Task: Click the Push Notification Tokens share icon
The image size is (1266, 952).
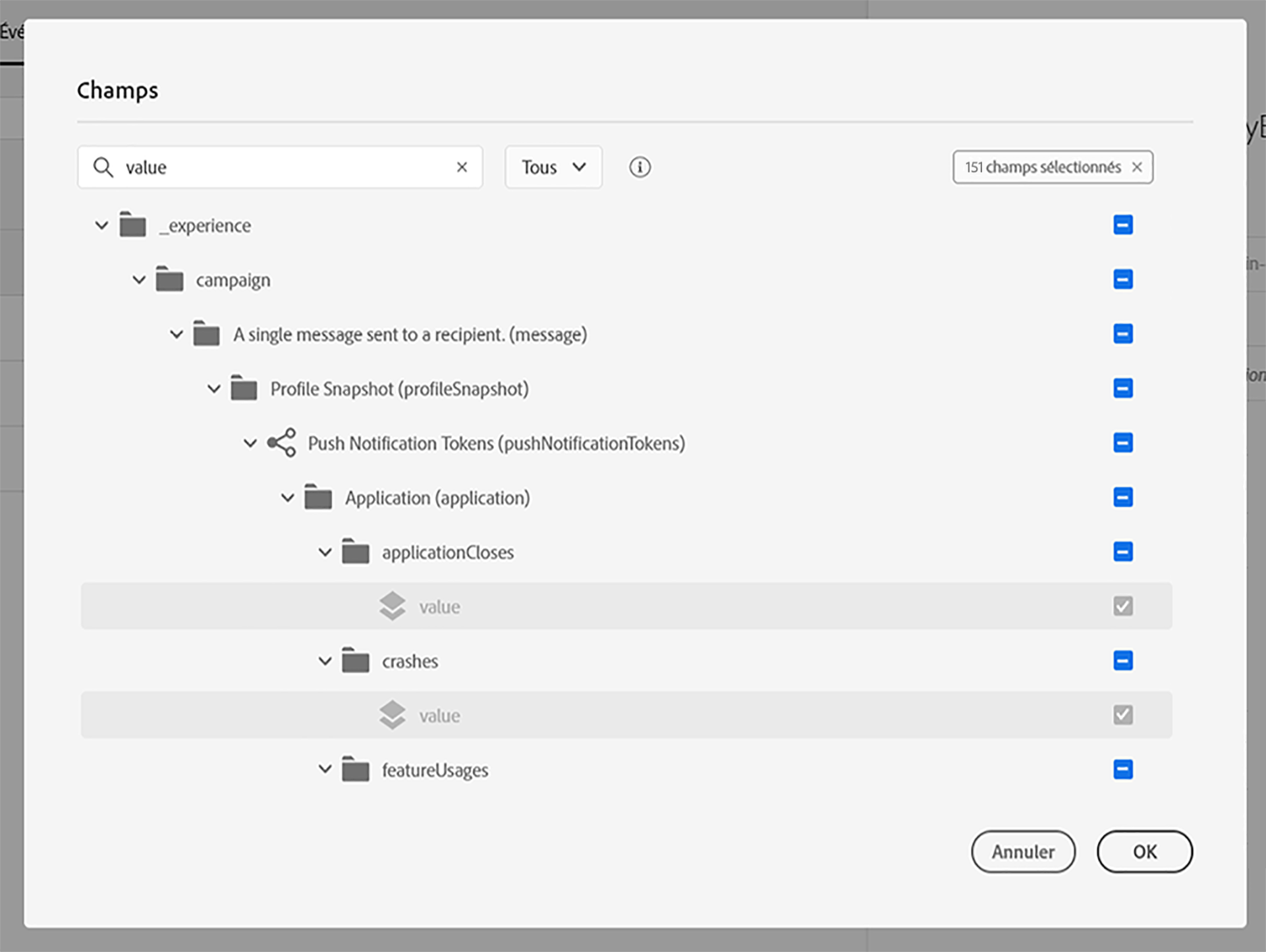Action: [282, 443]
